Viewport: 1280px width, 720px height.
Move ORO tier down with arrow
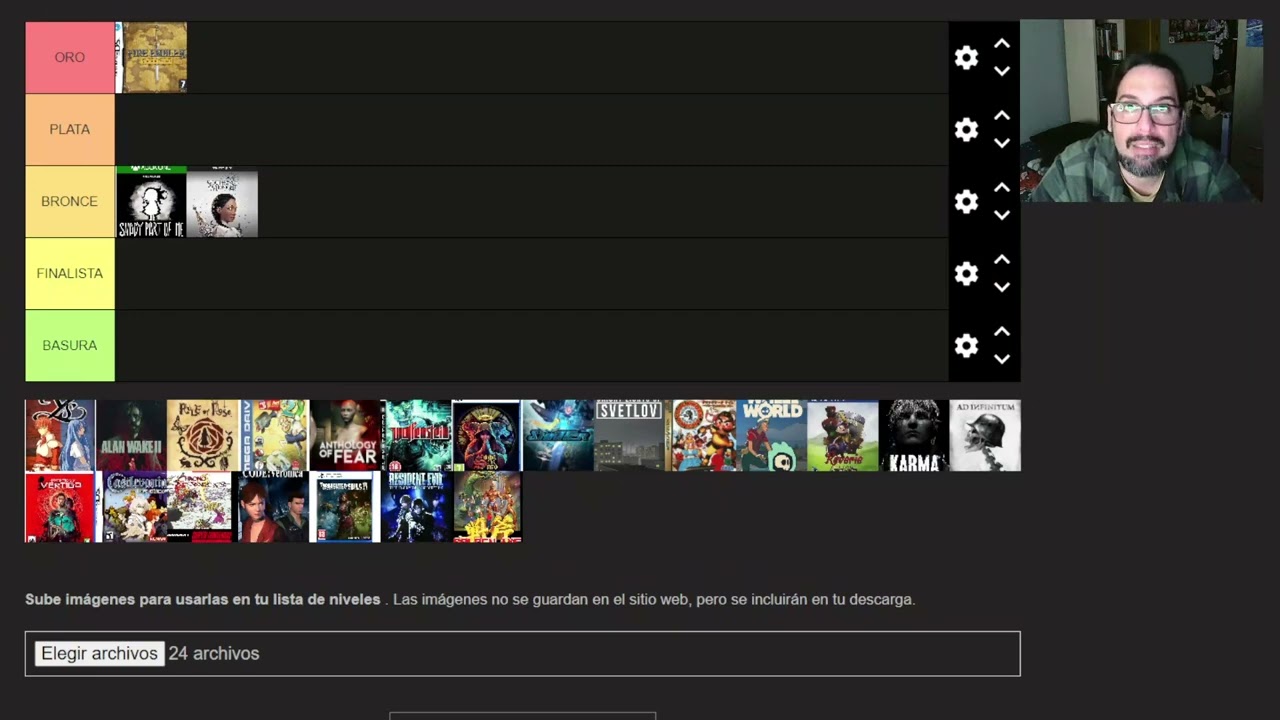[1001, 71]
